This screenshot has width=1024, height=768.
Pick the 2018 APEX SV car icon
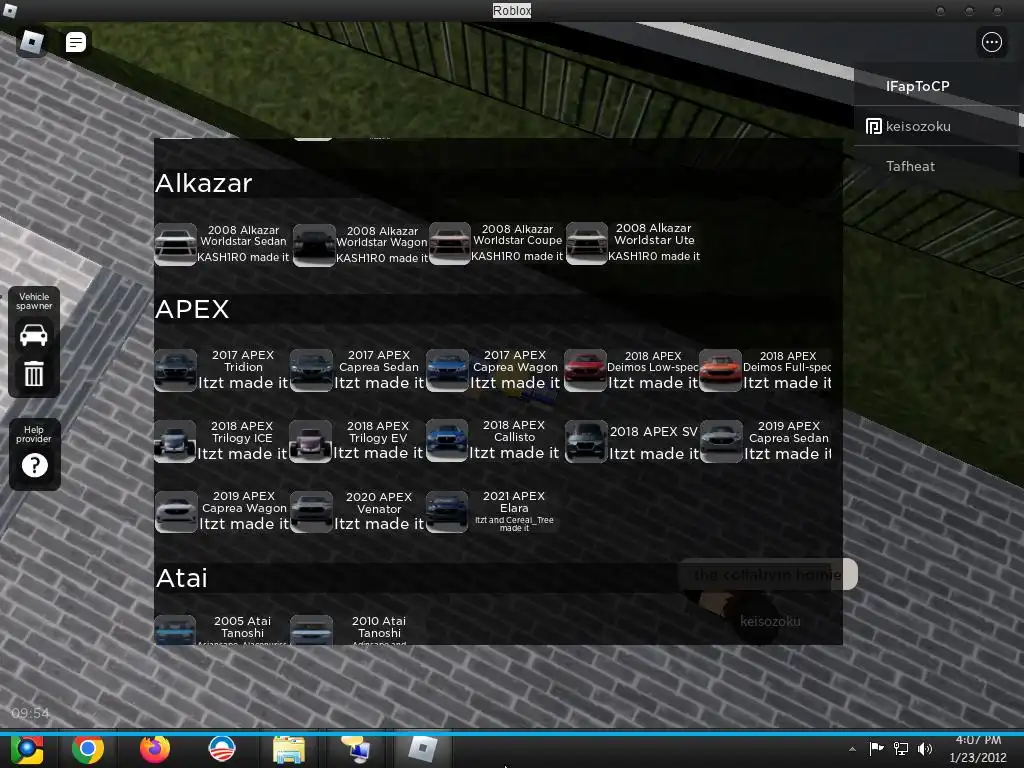(586, 441)
